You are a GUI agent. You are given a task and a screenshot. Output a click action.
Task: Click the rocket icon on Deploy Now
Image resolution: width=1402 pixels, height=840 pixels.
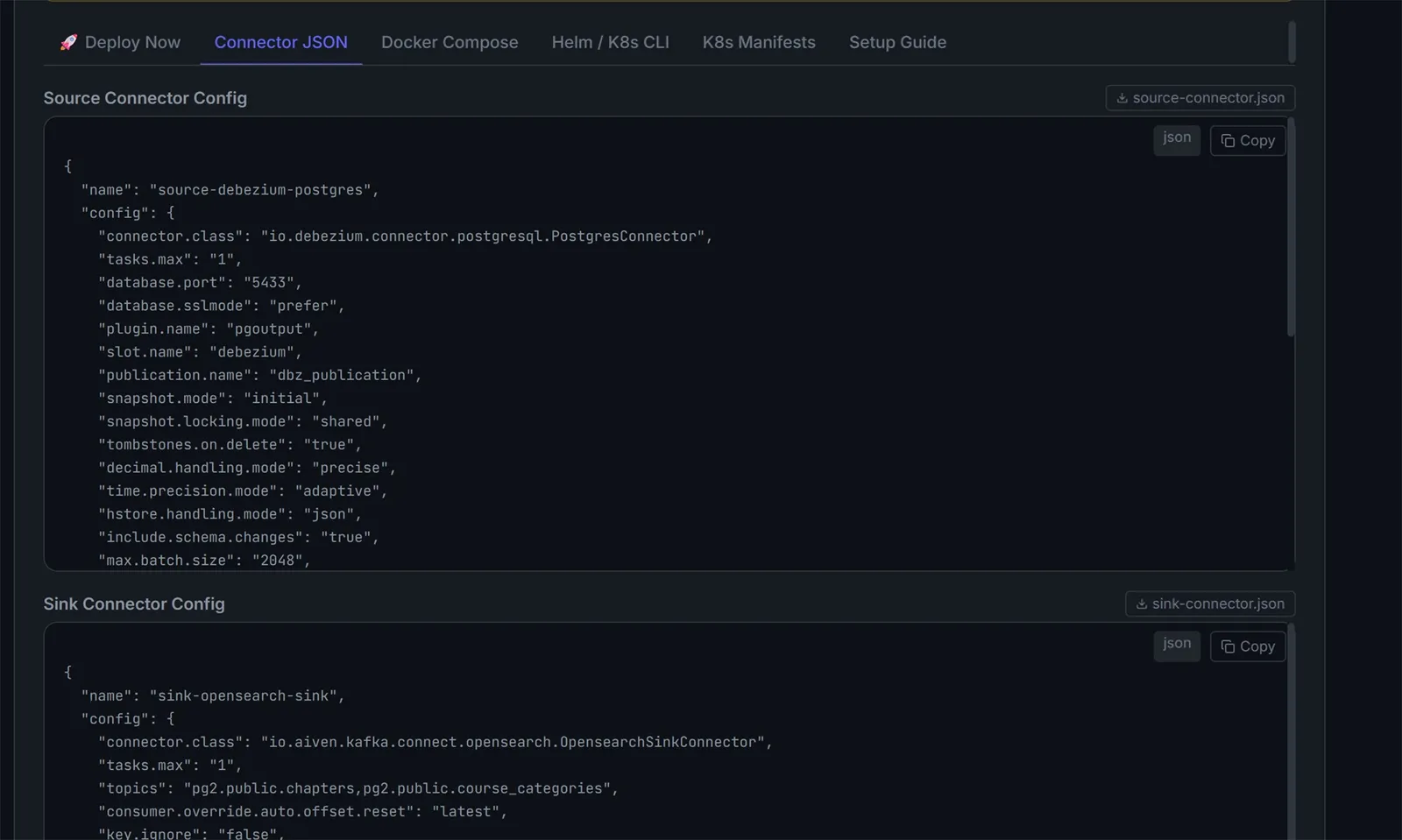point(68,42)
